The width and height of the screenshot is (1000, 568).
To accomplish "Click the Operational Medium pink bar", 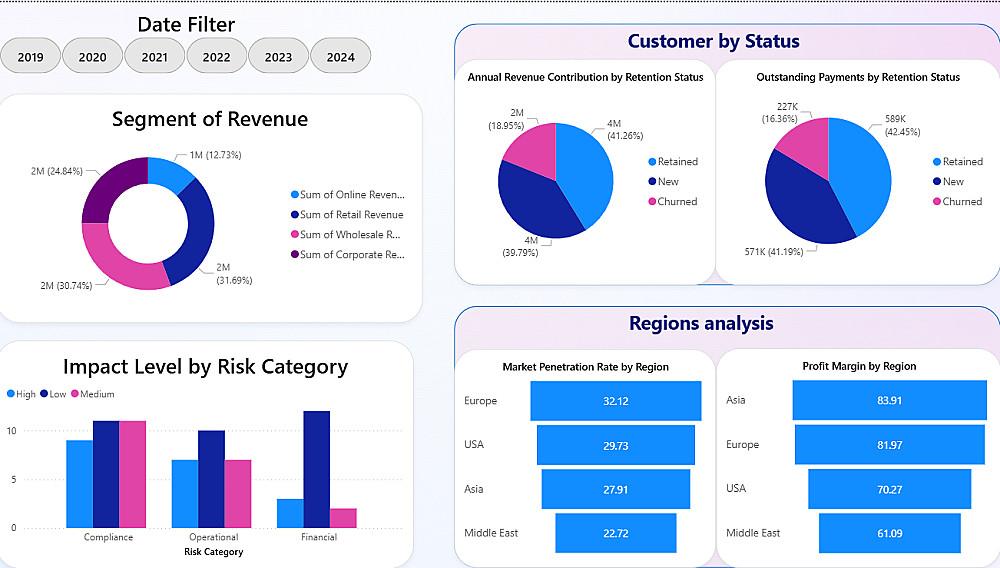I will (238, 494).
